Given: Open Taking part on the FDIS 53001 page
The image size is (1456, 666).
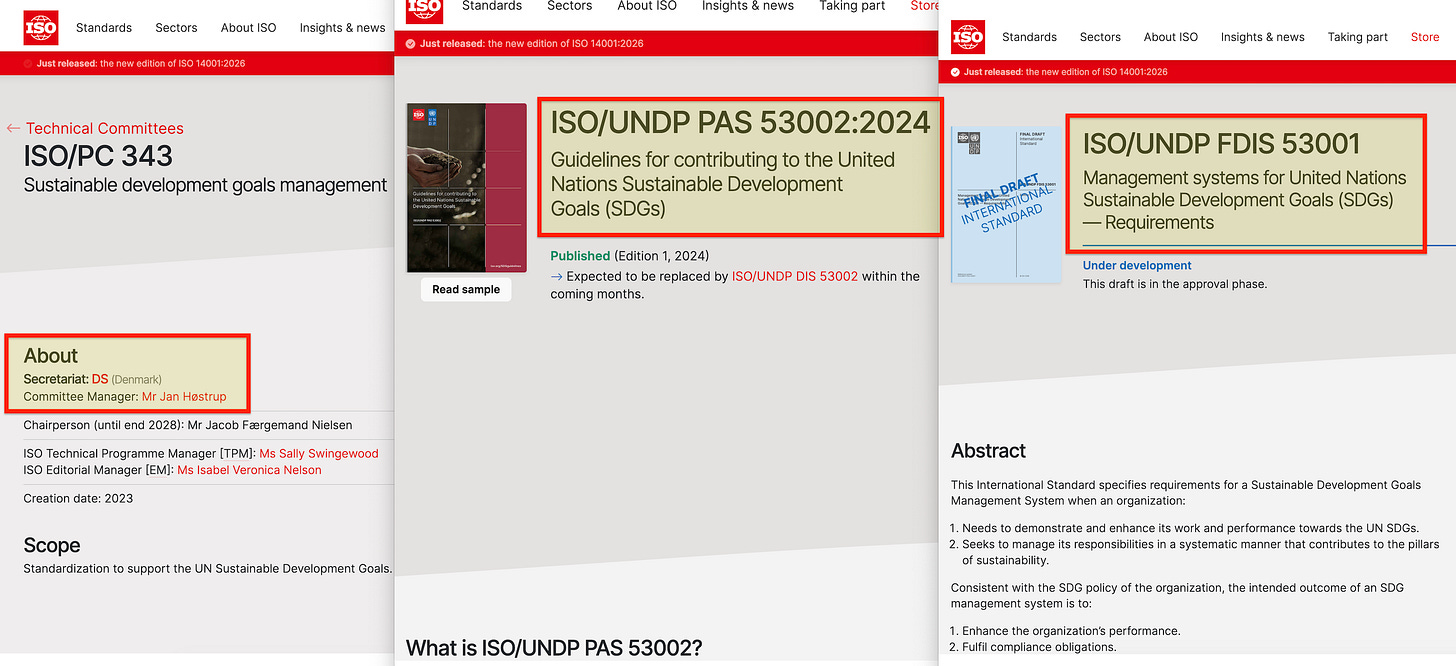Looking at the screenshot, I should coord(1358,37).
